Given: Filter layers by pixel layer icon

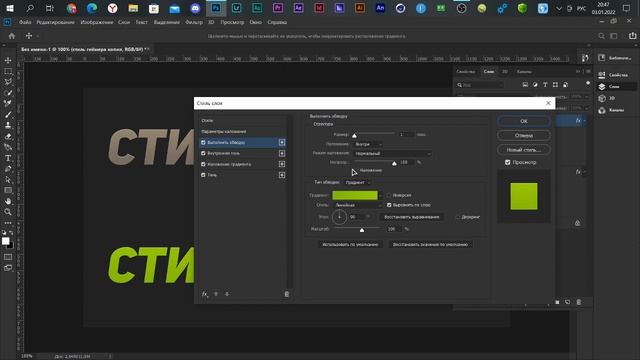Looking at the screenshot, I should pos(525,84).
